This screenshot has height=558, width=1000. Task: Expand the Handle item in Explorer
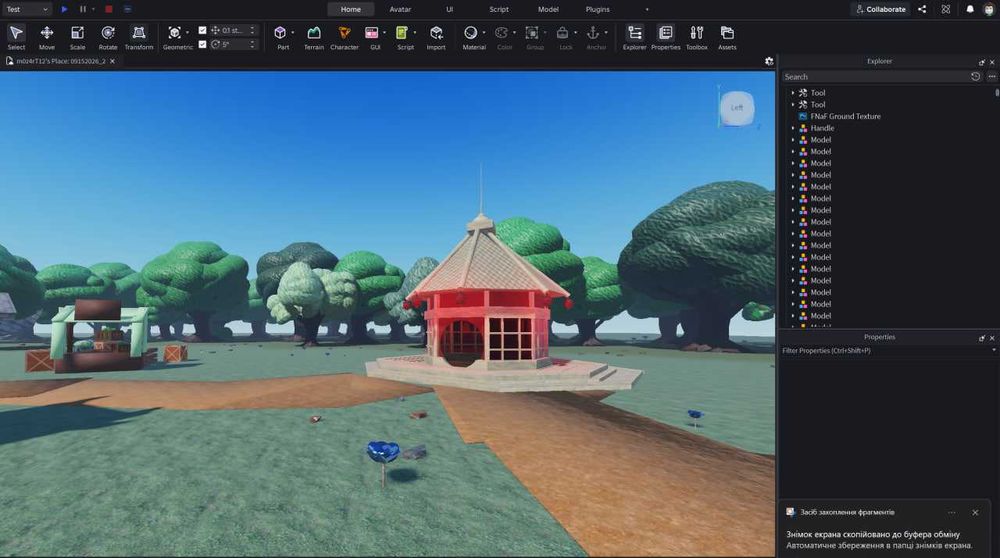pyautogui.click(x=793, y=128)
